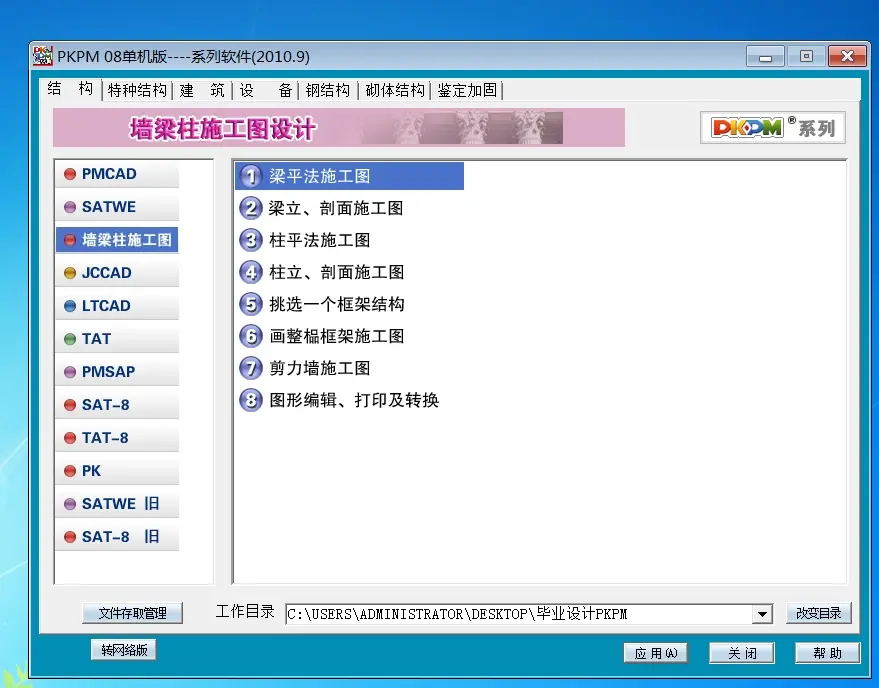This screenshot has width=879, height=688.
Task: Open the PMCAD module
Action: pyautogui.click(x=117, y=174)
